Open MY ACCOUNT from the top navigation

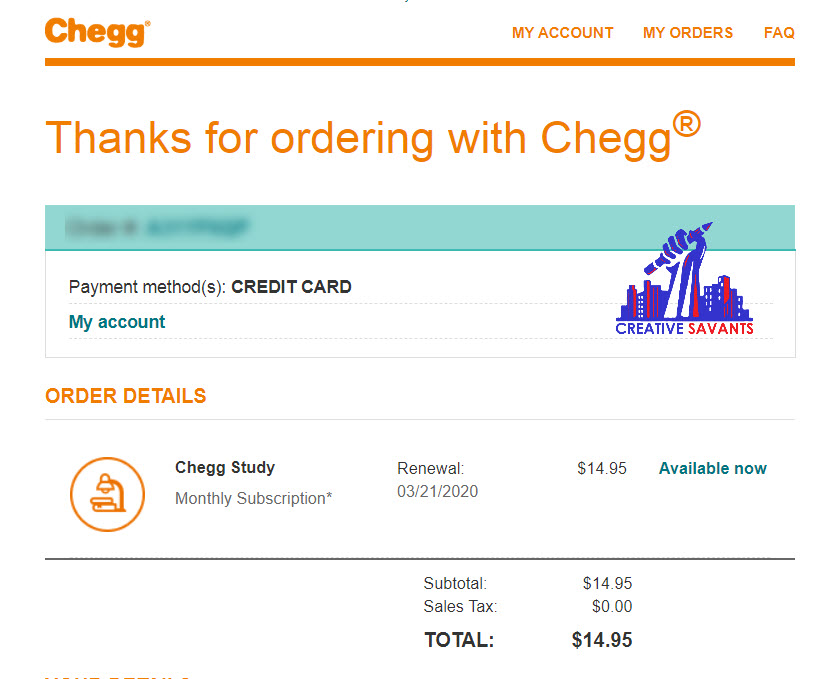562,32
